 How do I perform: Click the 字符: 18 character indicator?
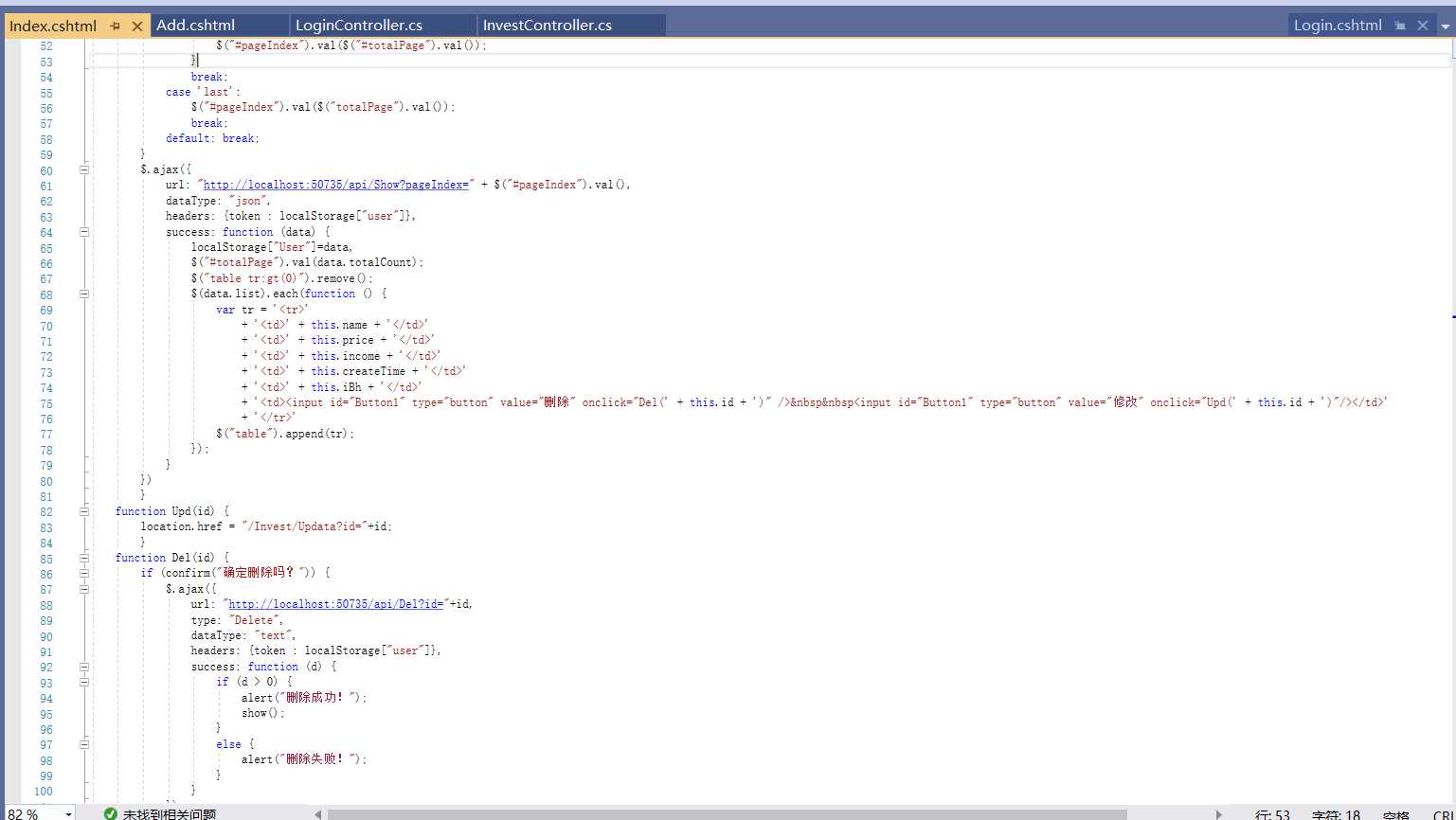pos(1336,814)
